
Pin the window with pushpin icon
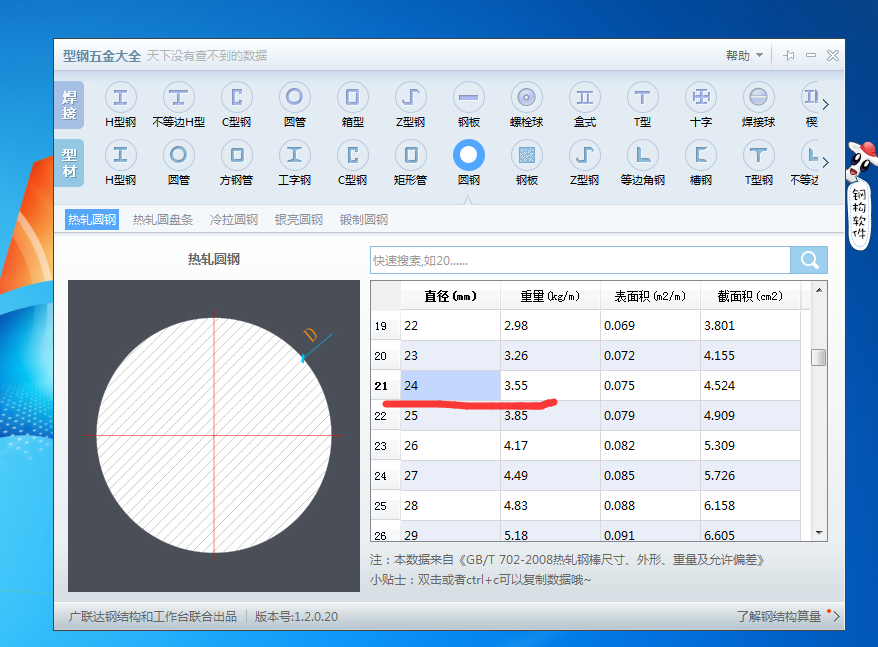pos(788,55)
